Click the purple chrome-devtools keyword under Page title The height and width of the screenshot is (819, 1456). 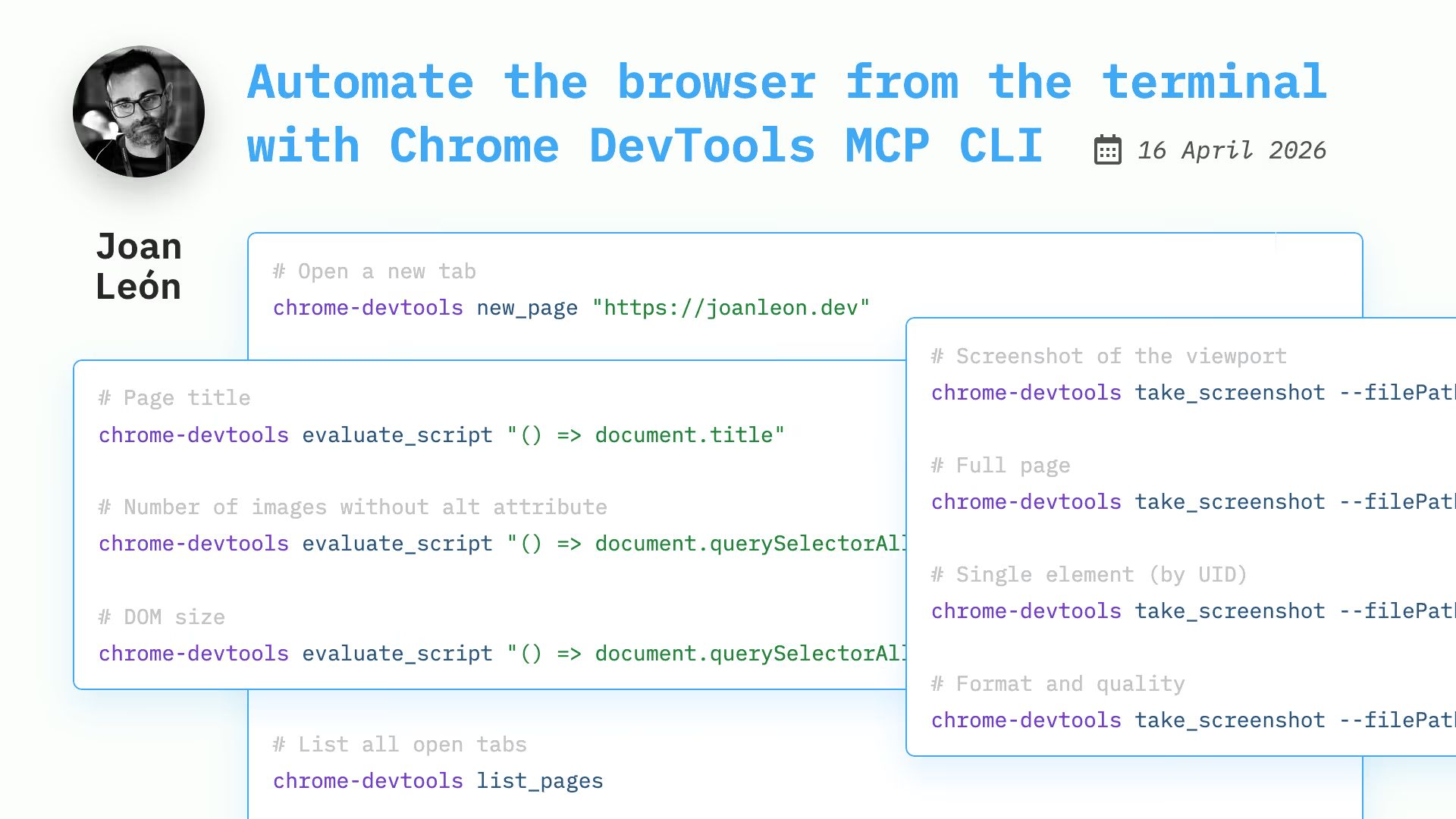tap(193, 435)
